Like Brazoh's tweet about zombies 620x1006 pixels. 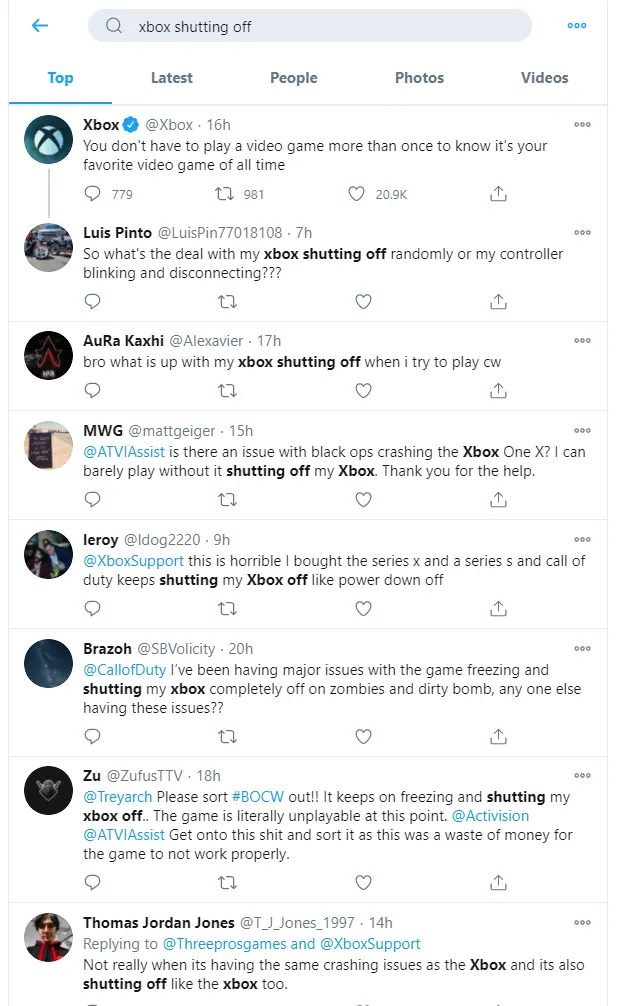(363, 736)
